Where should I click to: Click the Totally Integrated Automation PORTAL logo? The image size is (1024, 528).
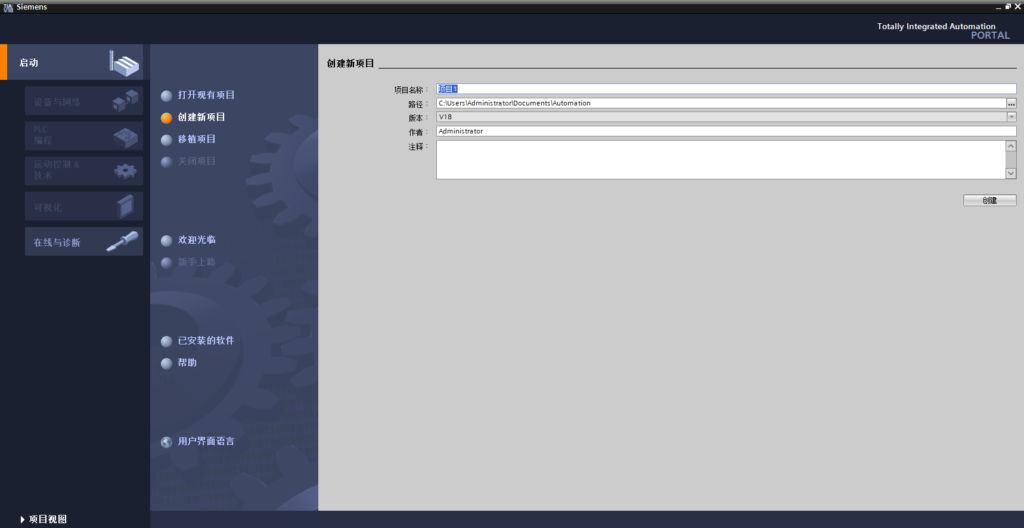(x=944, y=31)
